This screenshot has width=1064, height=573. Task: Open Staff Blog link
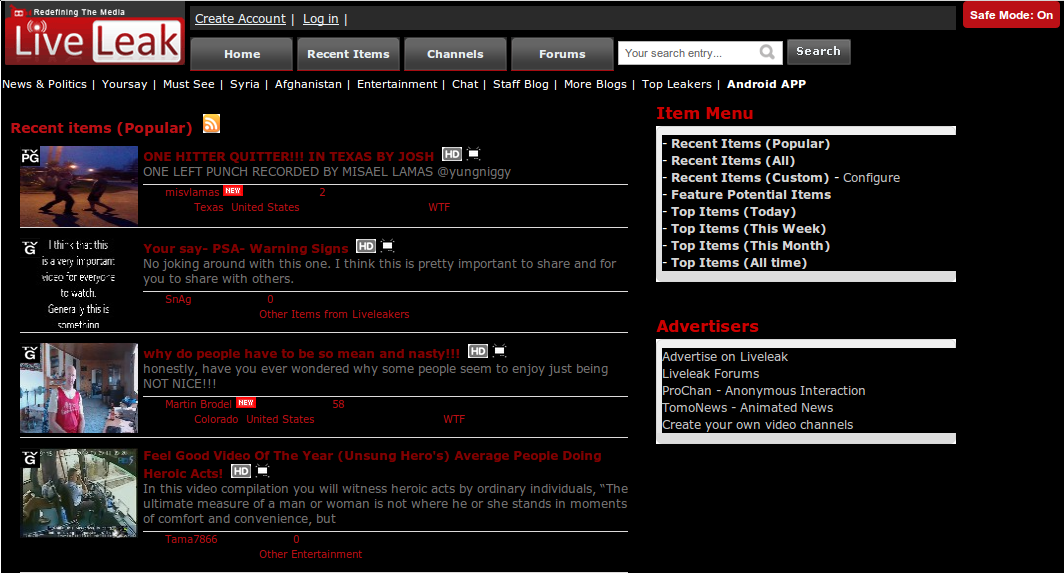[x=520, y=84]
